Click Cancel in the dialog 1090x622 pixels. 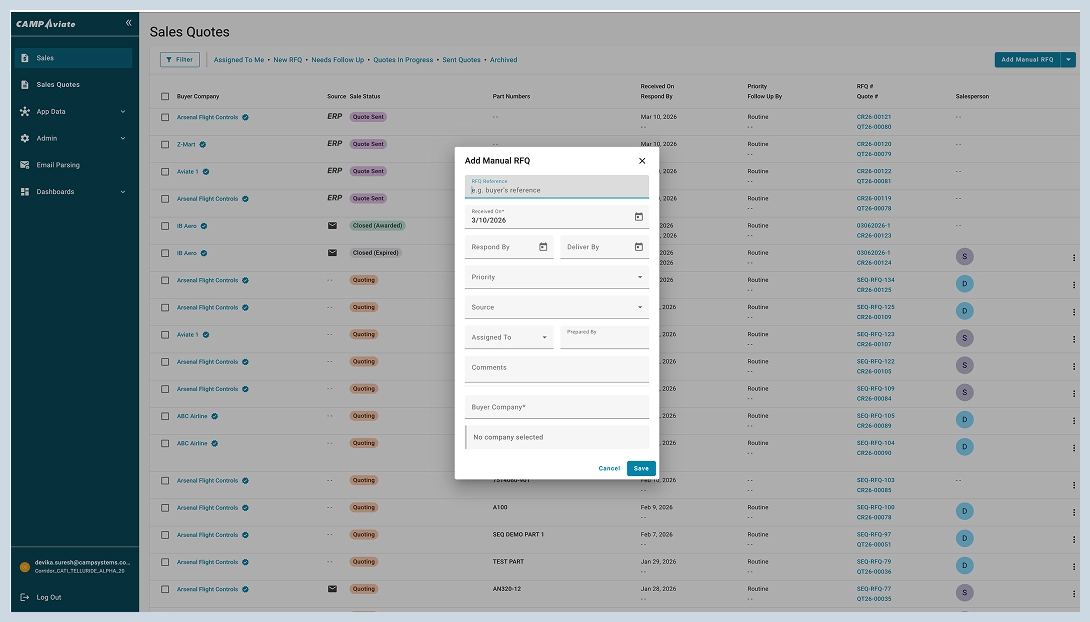[609, 468]
